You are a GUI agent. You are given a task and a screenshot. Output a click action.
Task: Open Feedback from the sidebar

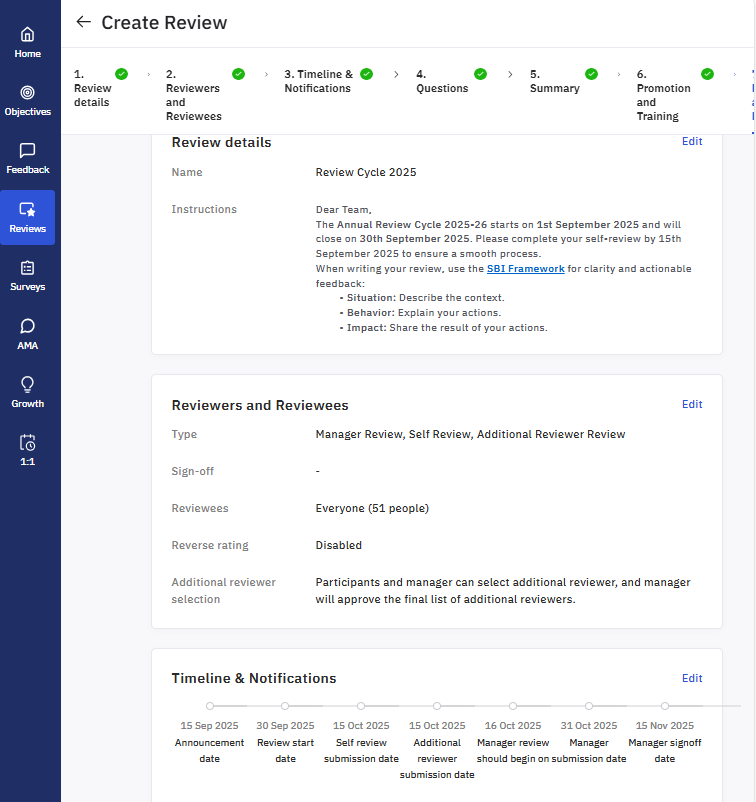27,151
